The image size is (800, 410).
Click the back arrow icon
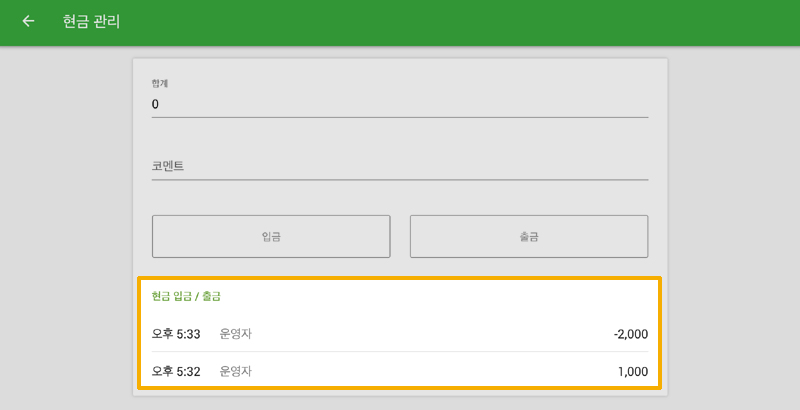pyautogui.click(x=28, y=21)
